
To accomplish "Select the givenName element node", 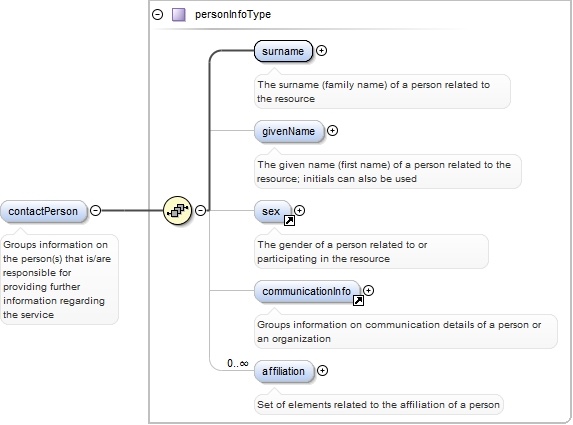I will tap(289, 131).
